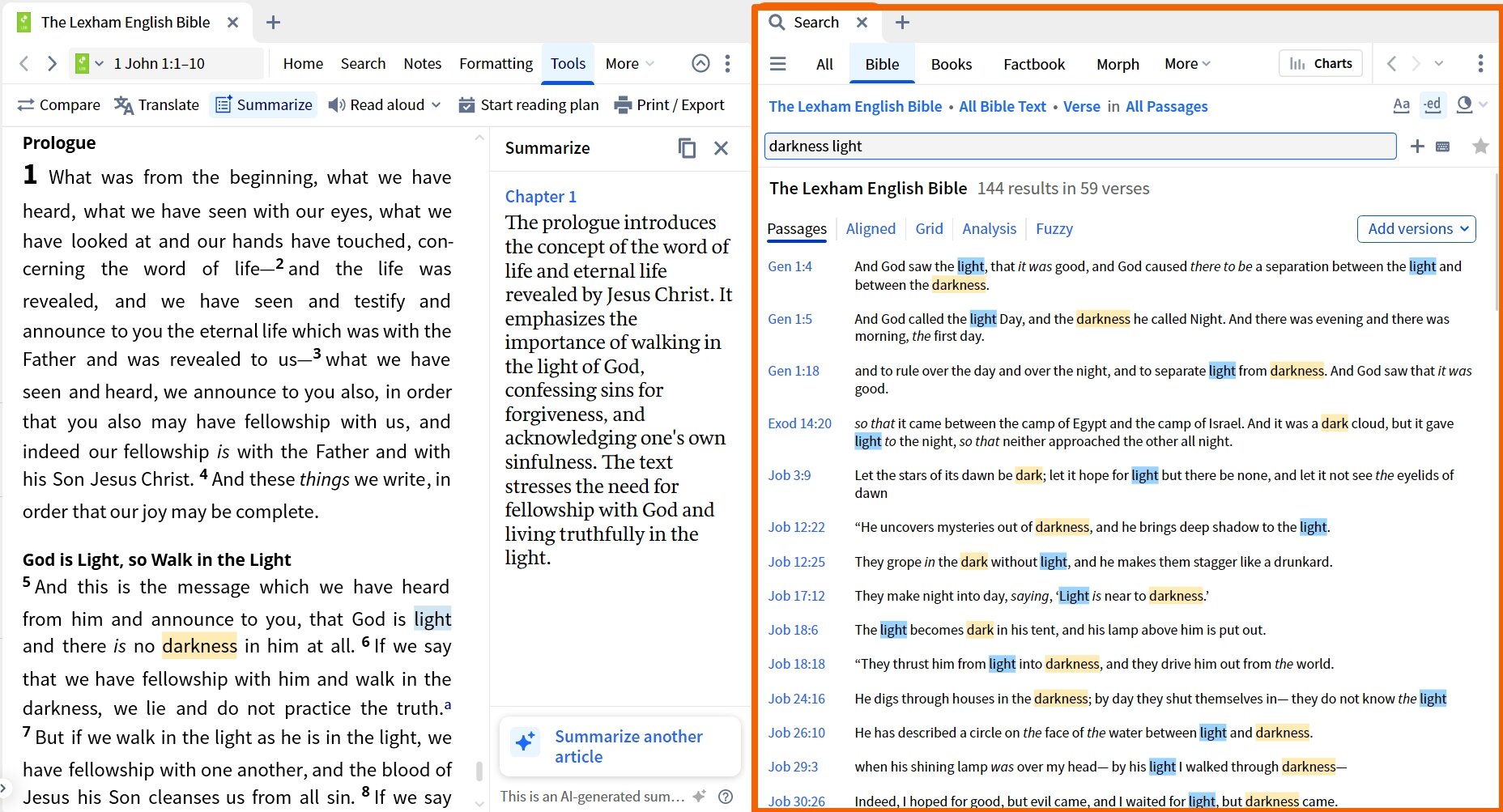This screenshot has height=812, width=1503.
Task: Open the Notes menu
Action: coord(423,63)
